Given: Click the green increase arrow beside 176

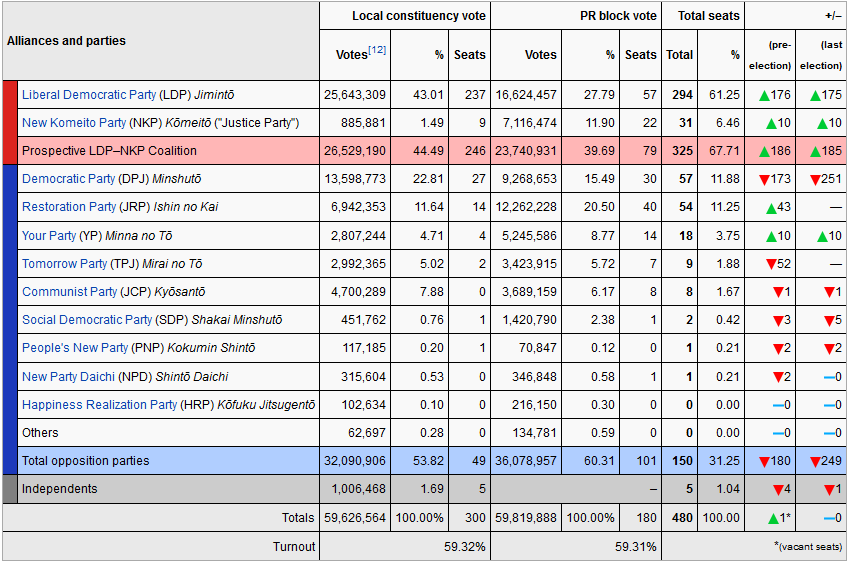Looking at the screenshot, I should click(764, 96).
